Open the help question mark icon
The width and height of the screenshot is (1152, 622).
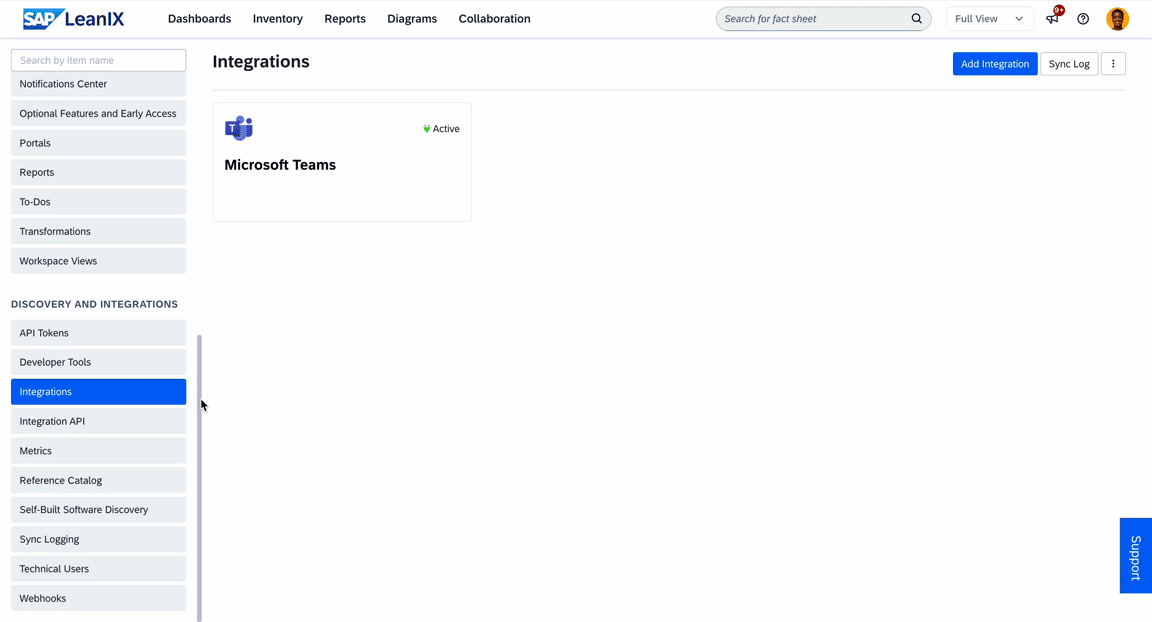click(1083, 19)
